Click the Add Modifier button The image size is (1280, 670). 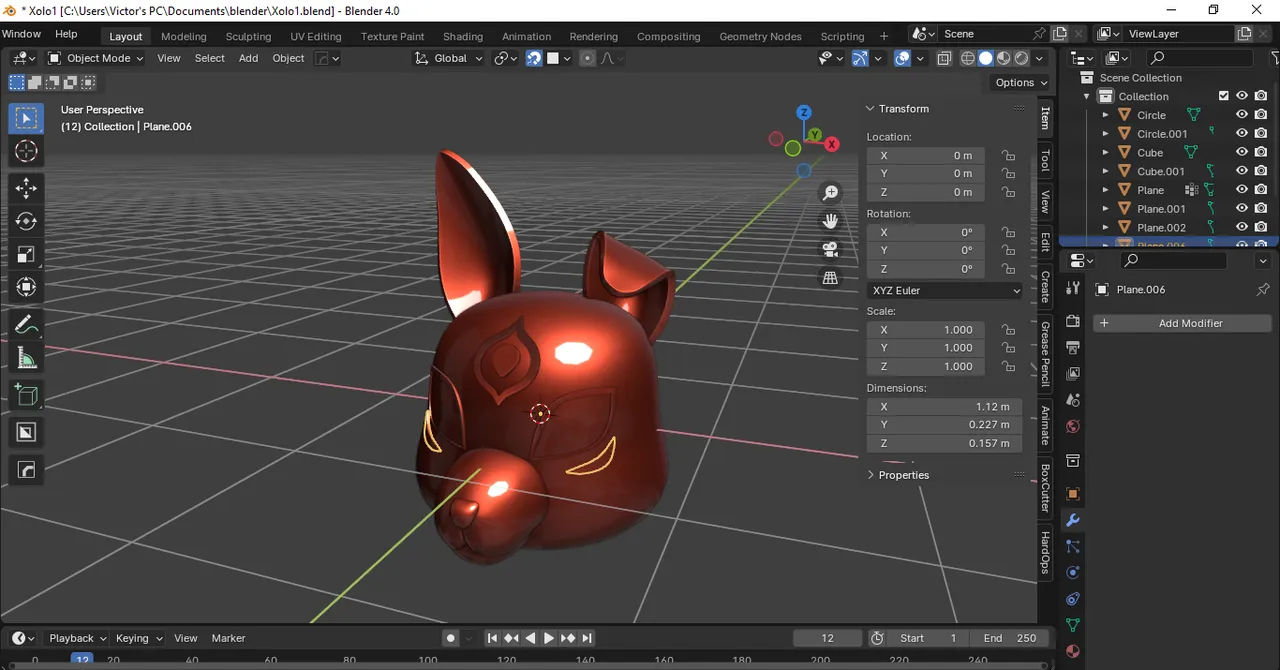tap(1182, 323)
